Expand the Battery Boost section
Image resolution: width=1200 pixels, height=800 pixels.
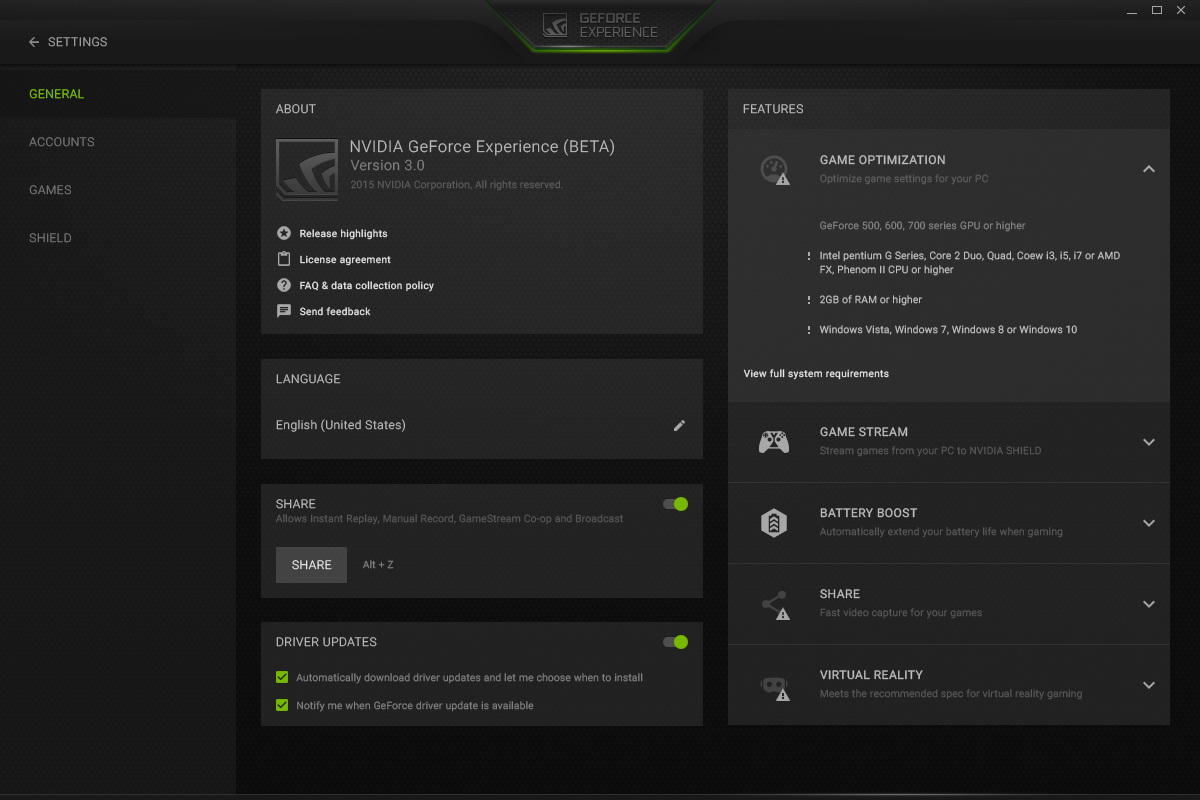click(x=1149, y=523)
